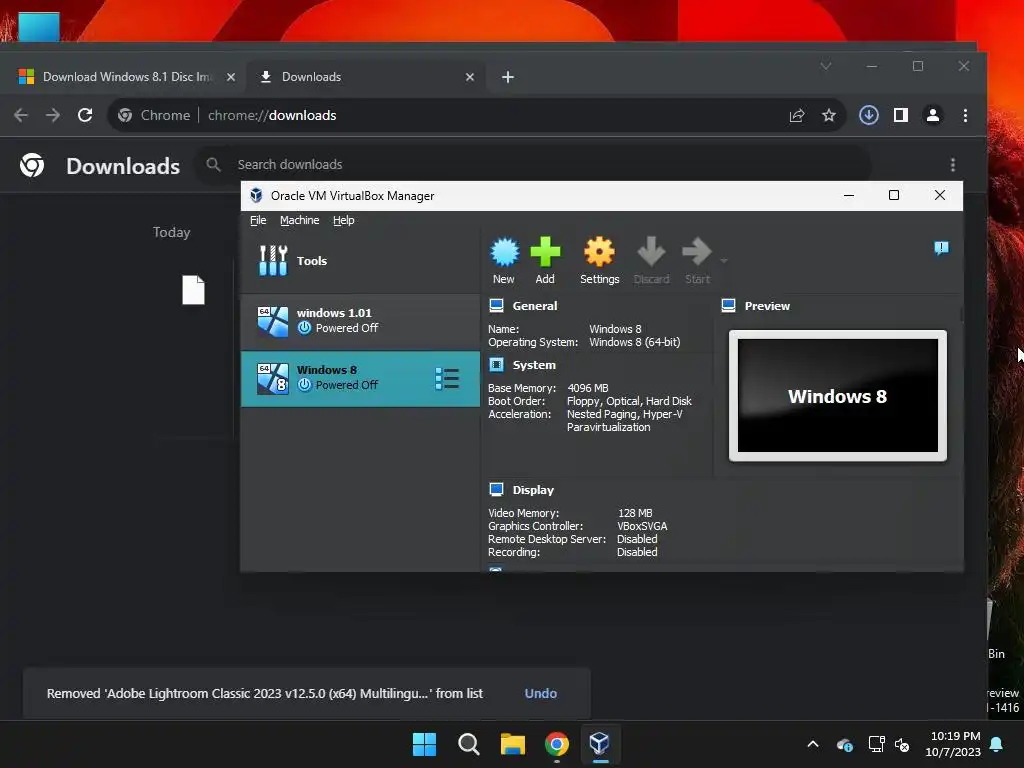Click the VBoxSVGA graphics controller value
The height and width of the screenshot is (768, 1024).
click(x=642, y=526)
